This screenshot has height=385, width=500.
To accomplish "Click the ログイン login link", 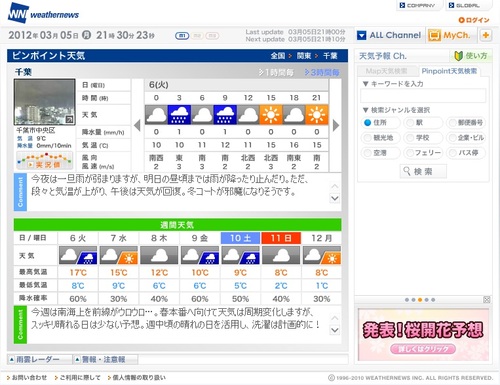I will [x=474, y=20].
